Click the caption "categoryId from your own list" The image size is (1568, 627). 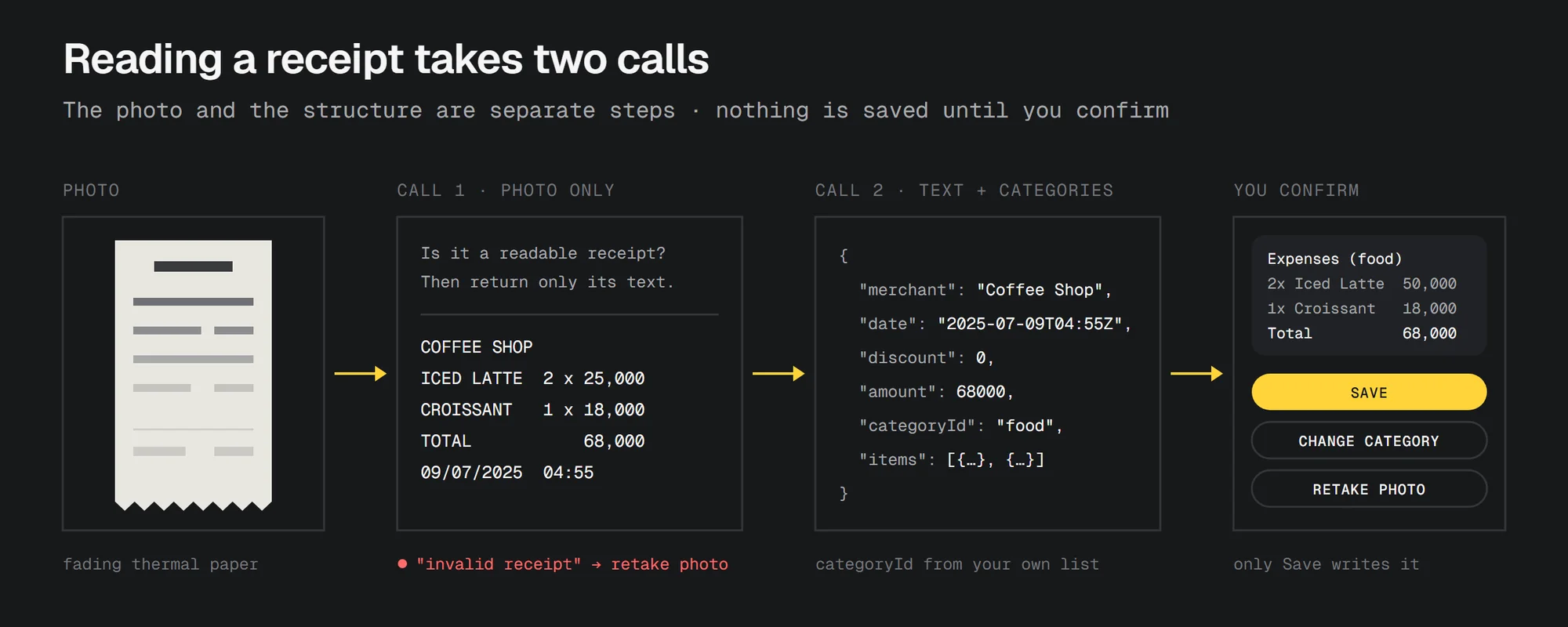957,564
